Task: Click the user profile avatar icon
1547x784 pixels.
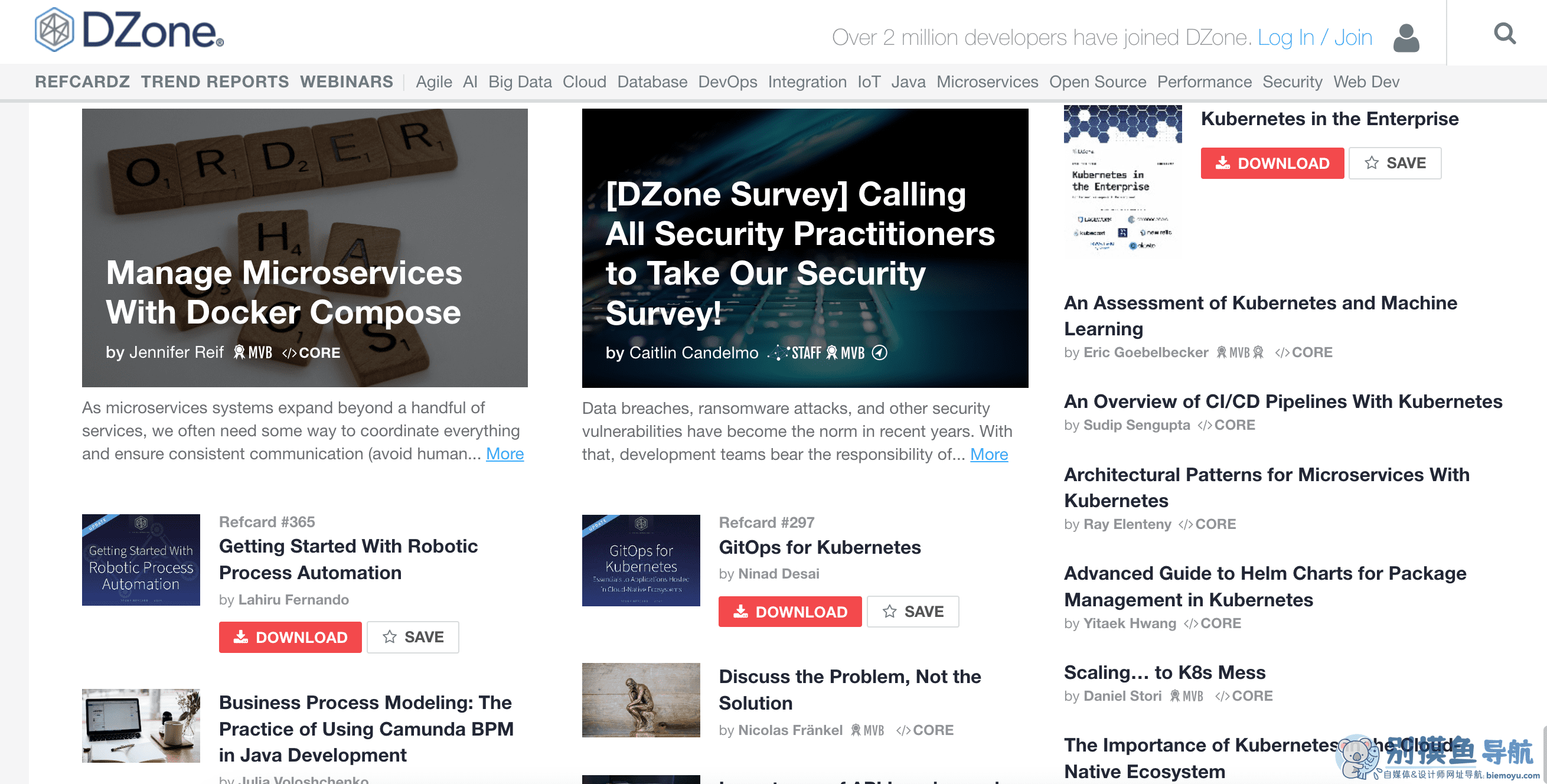Action: tap(1405, 38)
